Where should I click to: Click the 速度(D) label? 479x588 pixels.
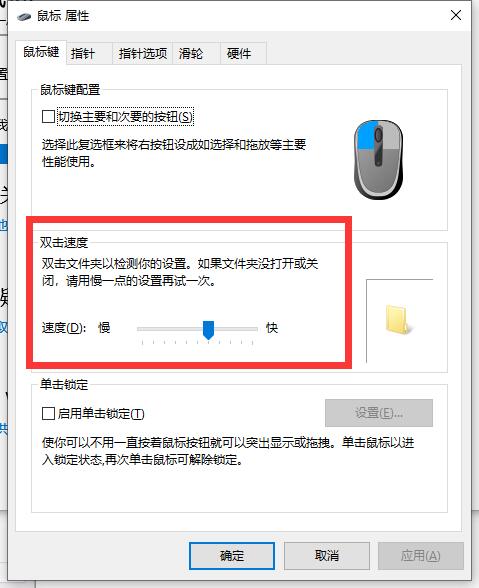click(64, 328)
